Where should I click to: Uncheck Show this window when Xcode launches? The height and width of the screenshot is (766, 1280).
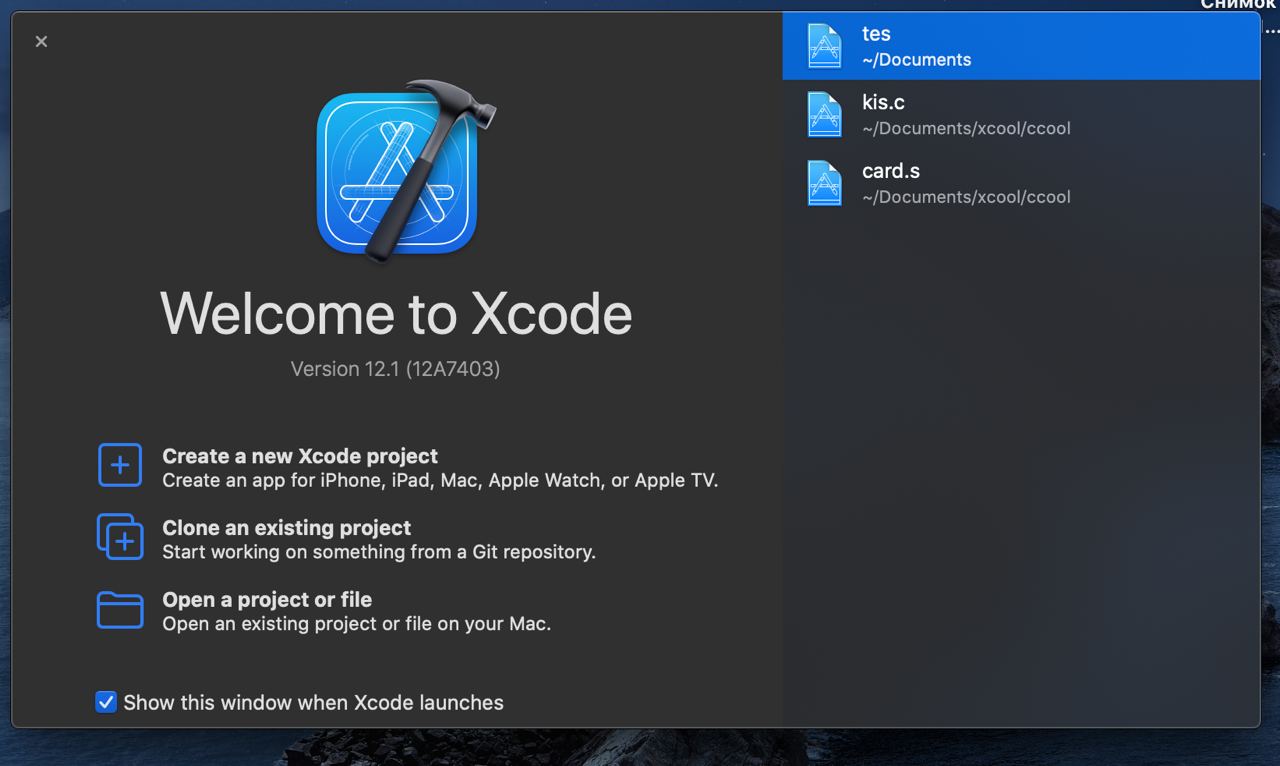(x=106, y=702)
